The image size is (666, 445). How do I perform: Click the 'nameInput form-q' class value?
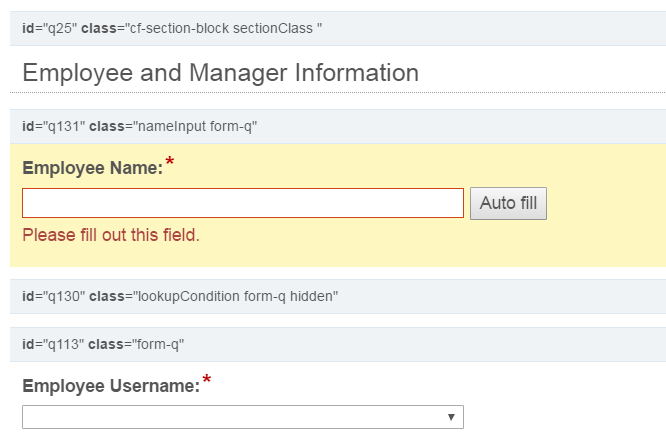pyautogui.click(x=195, y=127)
